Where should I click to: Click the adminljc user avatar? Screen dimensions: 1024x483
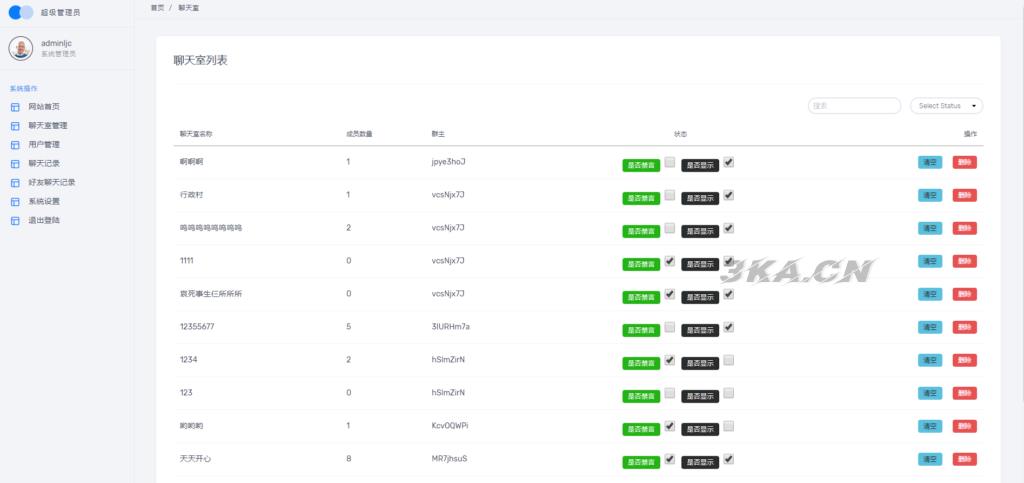coord(21,48)
